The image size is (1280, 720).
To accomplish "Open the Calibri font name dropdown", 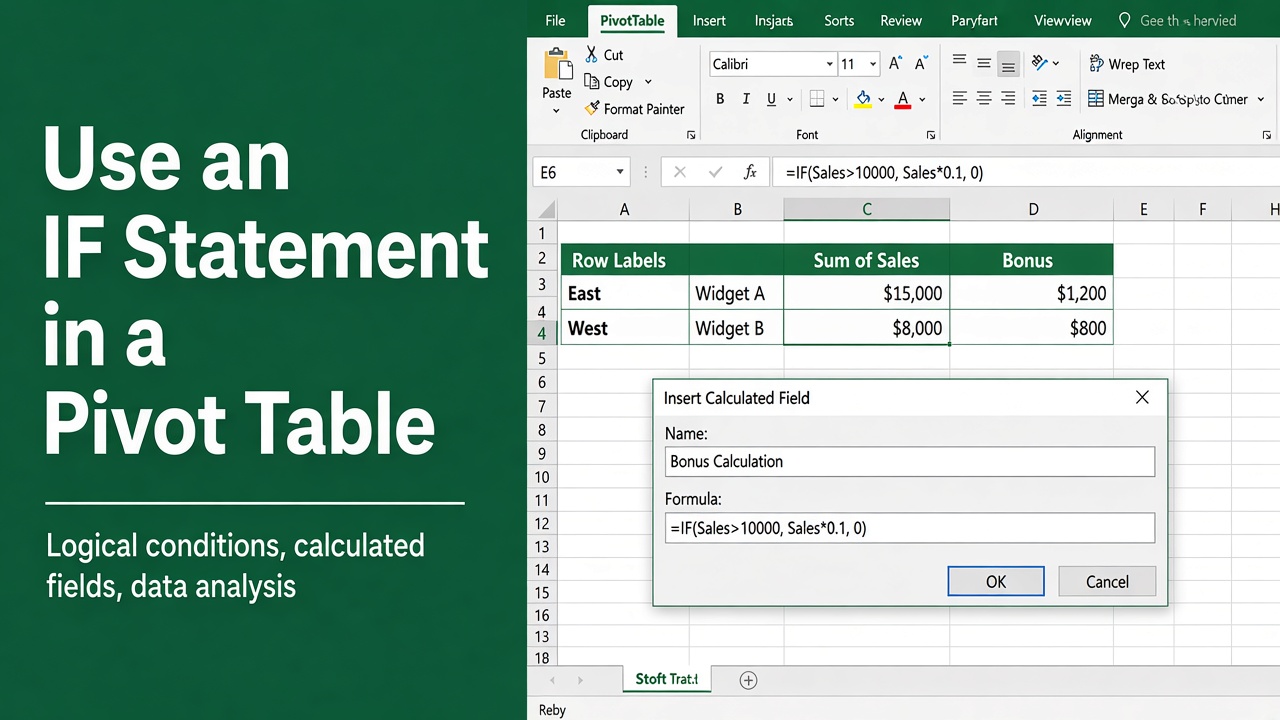I will (829, 64).
